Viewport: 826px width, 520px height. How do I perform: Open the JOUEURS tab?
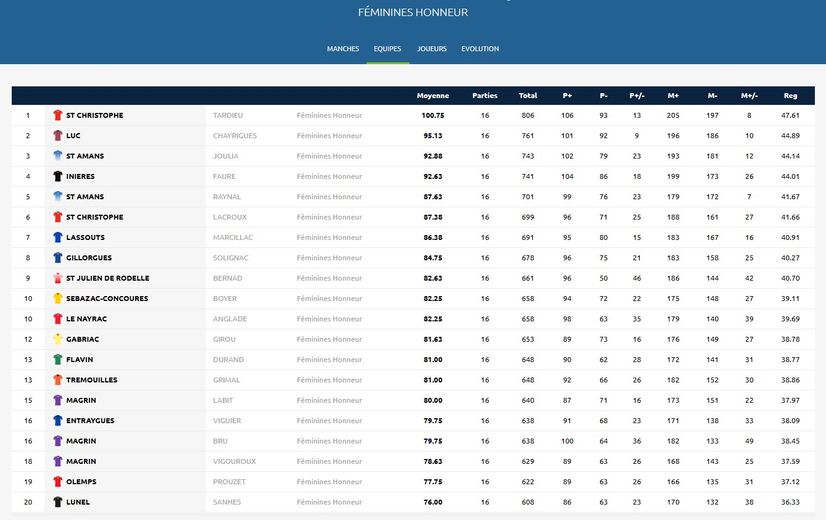click(x=432, y=49)
